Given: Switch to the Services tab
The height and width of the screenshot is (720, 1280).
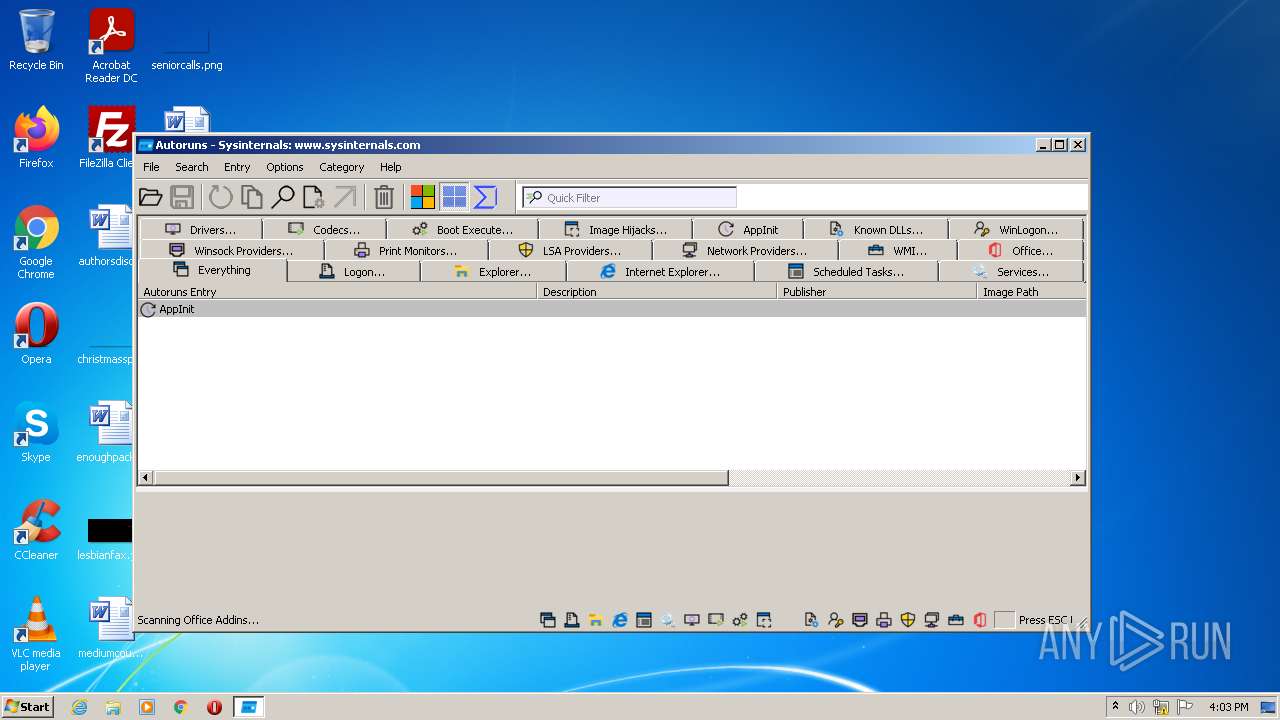Looking at the screenshot, I should point(1010,272).
